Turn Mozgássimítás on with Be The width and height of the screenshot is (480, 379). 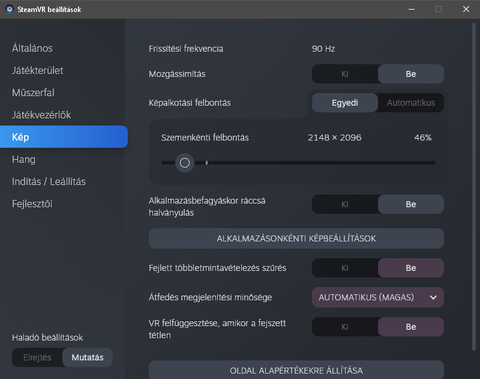coord(411,74)
